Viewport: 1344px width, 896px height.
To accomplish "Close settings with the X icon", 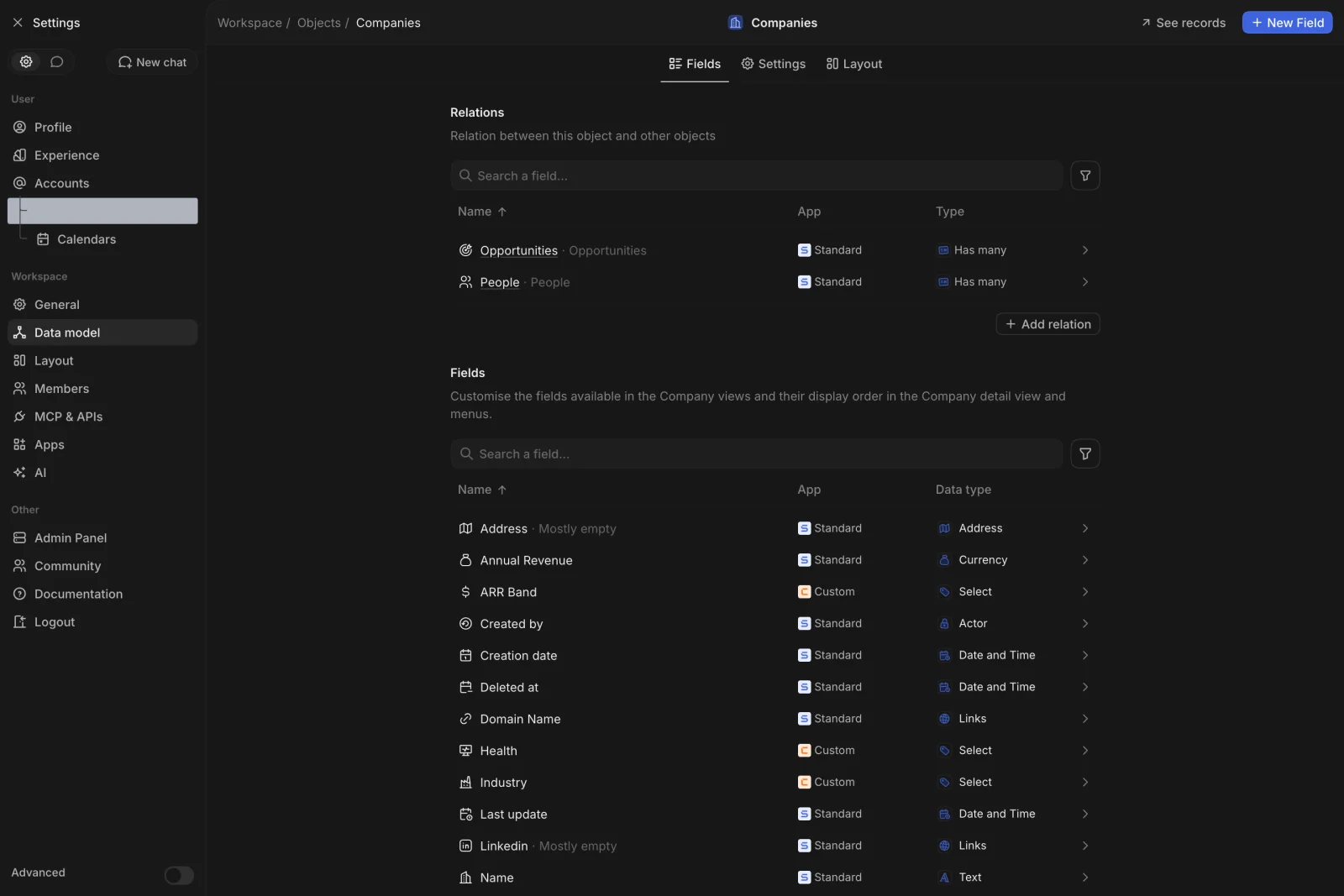I will coord(18,23).
